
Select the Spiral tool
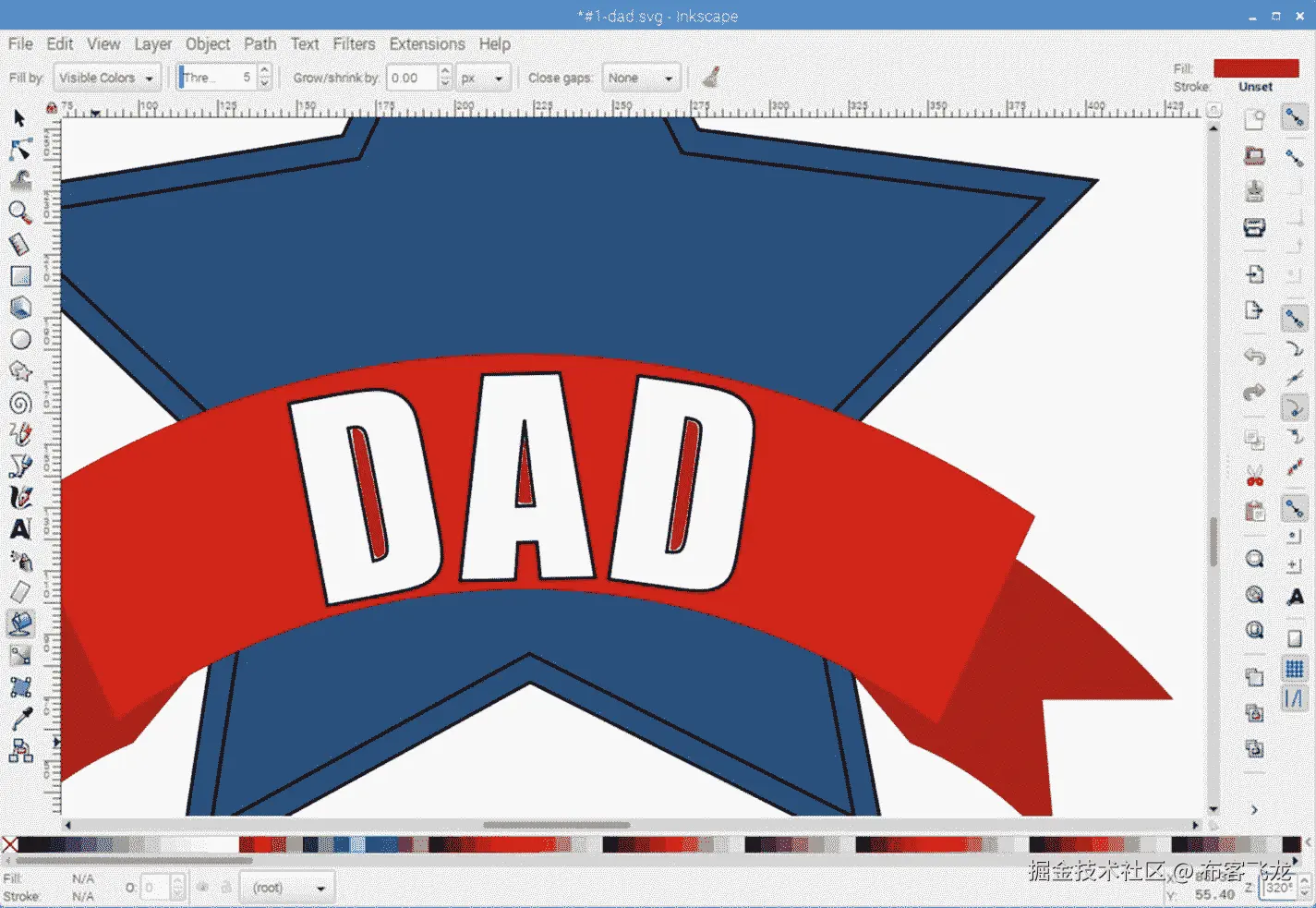[20, 403]
